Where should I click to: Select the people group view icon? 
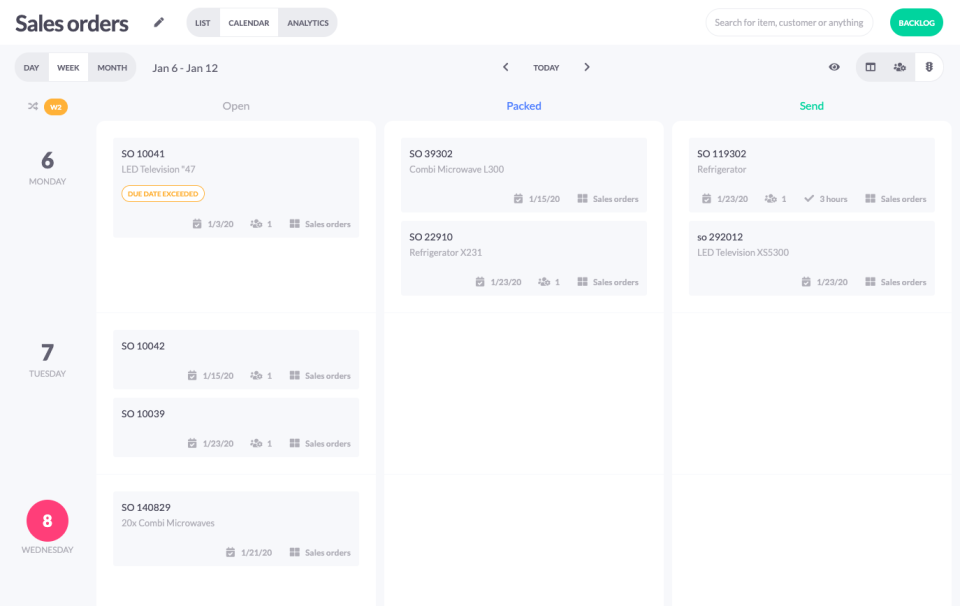coord(899,67)
